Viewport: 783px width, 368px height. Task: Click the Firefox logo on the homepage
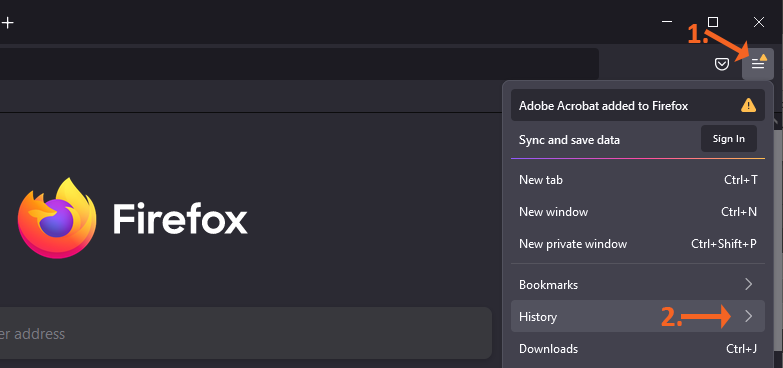(56, 218)
